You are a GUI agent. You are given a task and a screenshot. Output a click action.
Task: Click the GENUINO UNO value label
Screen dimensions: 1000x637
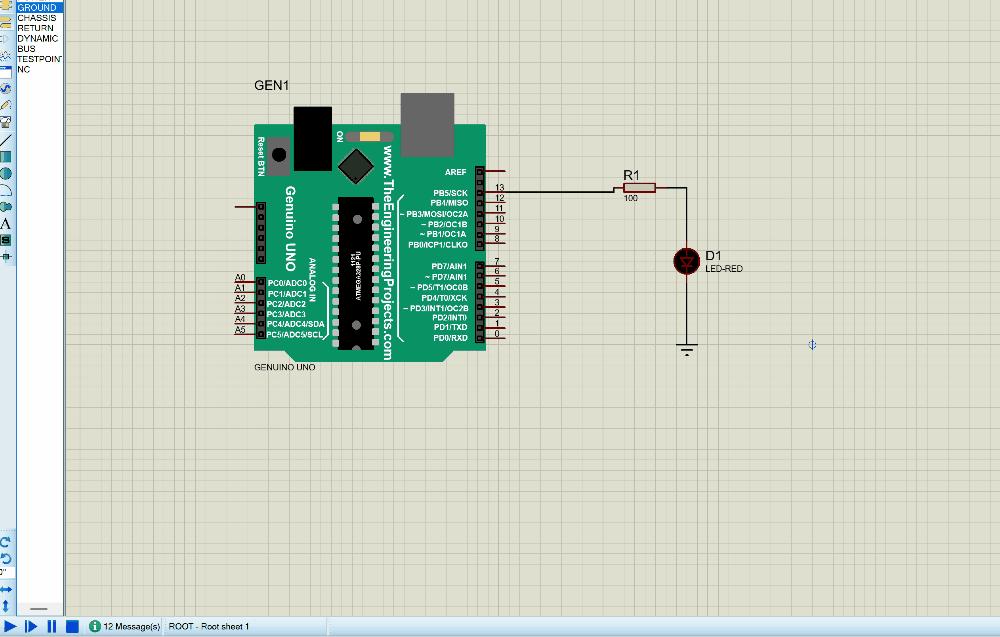tap(284, 367)
